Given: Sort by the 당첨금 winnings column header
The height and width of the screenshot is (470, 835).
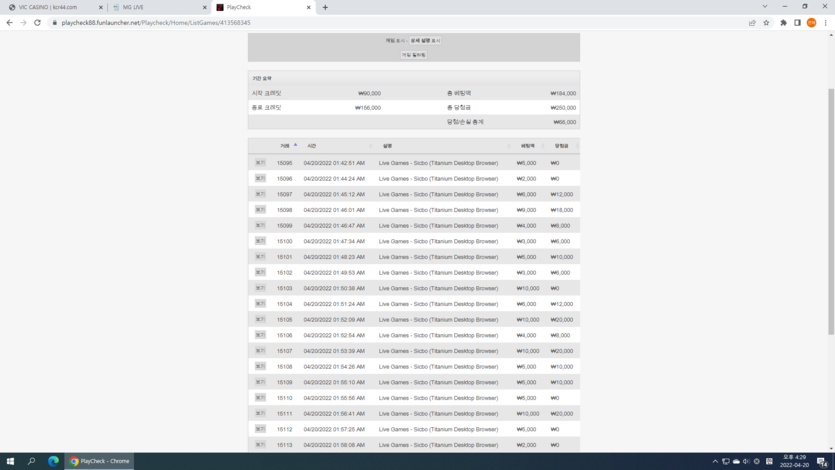Looking at the screenshot, I should click(561, 146).
